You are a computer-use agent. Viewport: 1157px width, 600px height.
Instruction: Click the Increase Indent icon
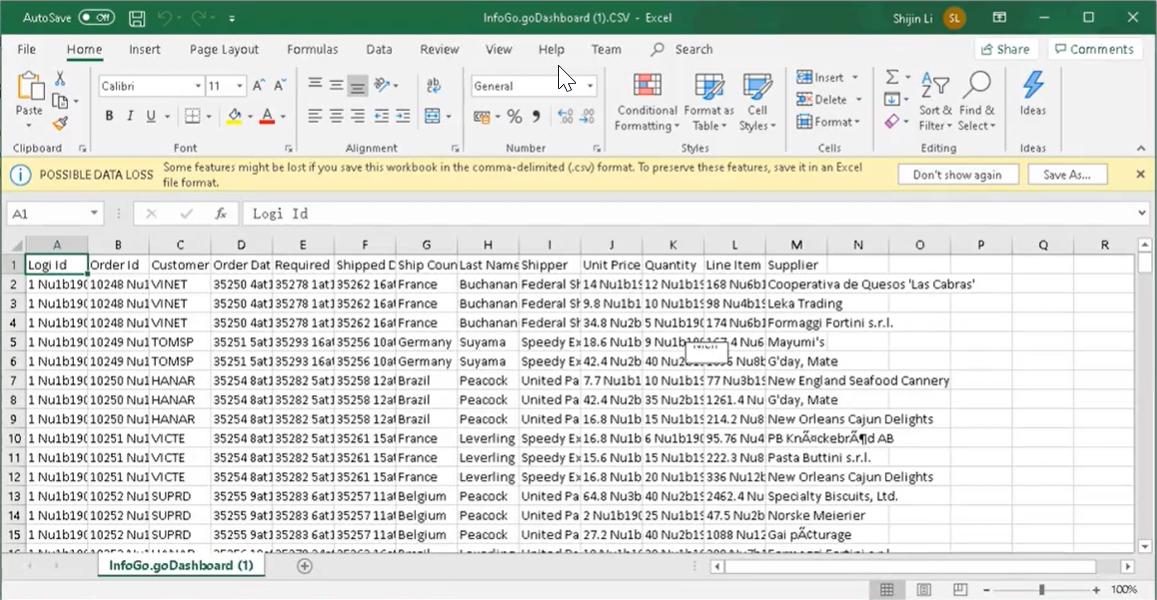[x=403, y=116]
